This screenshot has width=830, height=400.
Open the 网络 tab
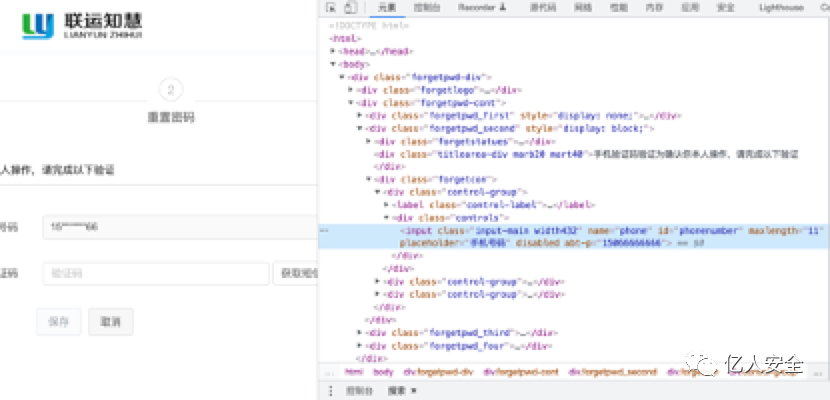coord(582,7)
